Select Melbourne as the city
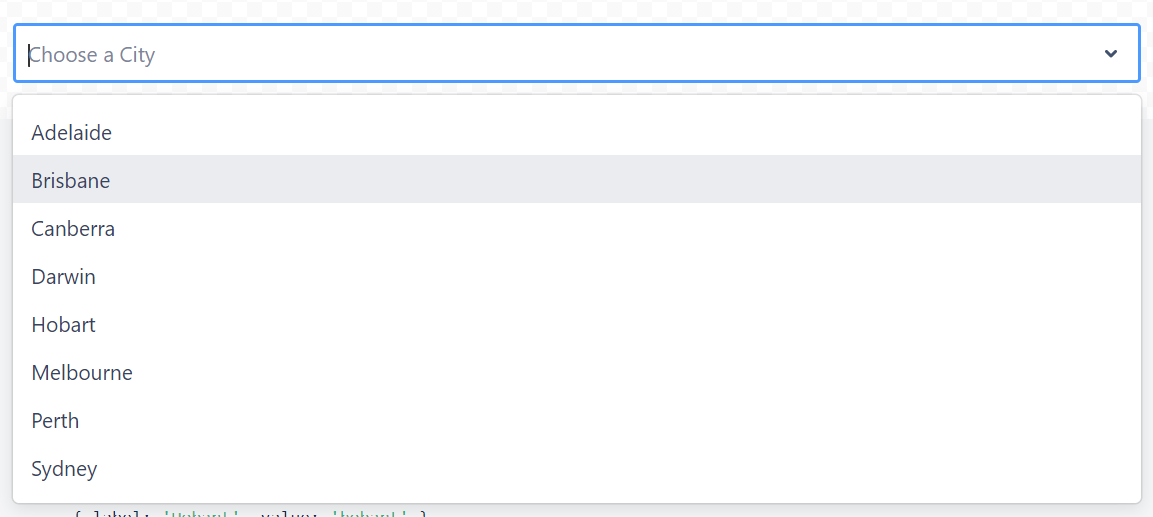 coord(82,373)
